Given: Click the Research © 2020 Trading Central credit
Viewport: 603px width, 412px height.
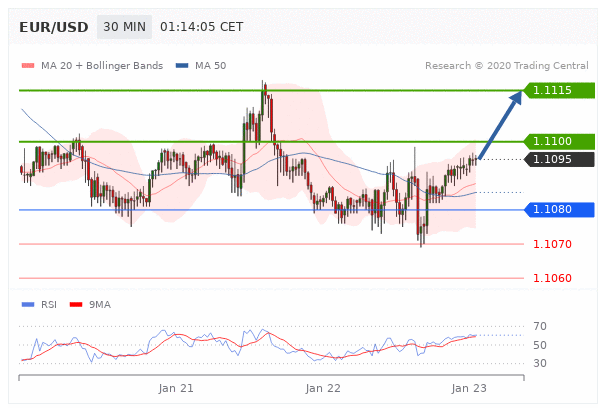Looking at the screenshot, I should (506, 66).
